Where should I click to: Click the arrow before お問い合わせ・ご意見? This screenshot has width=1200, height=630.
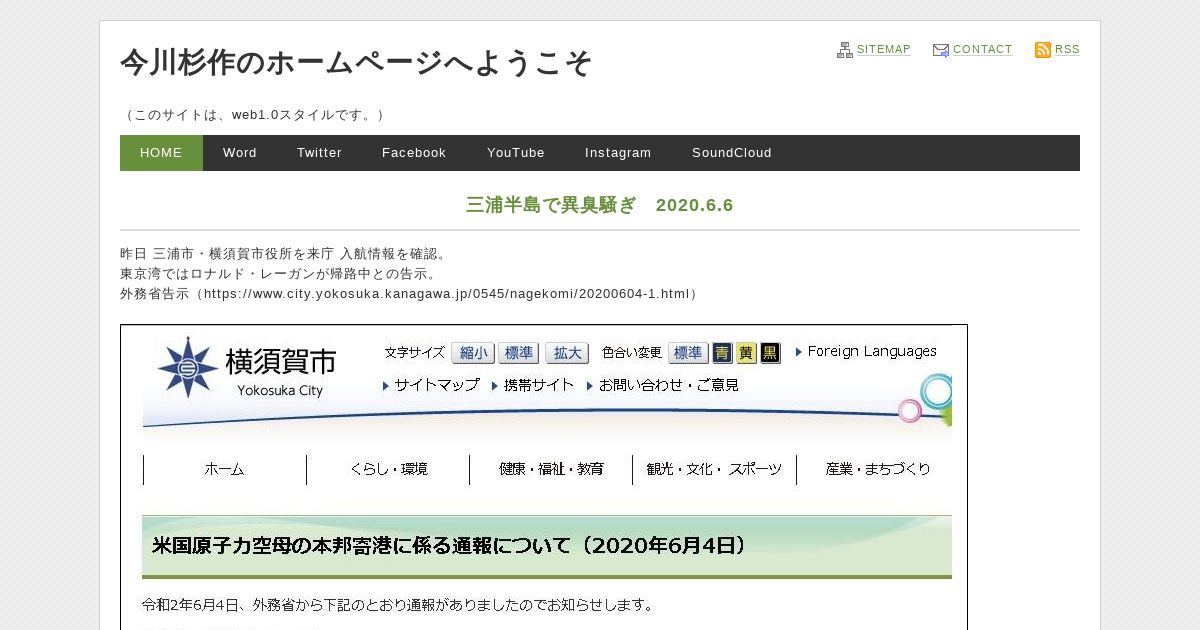(x=590, y=385)
